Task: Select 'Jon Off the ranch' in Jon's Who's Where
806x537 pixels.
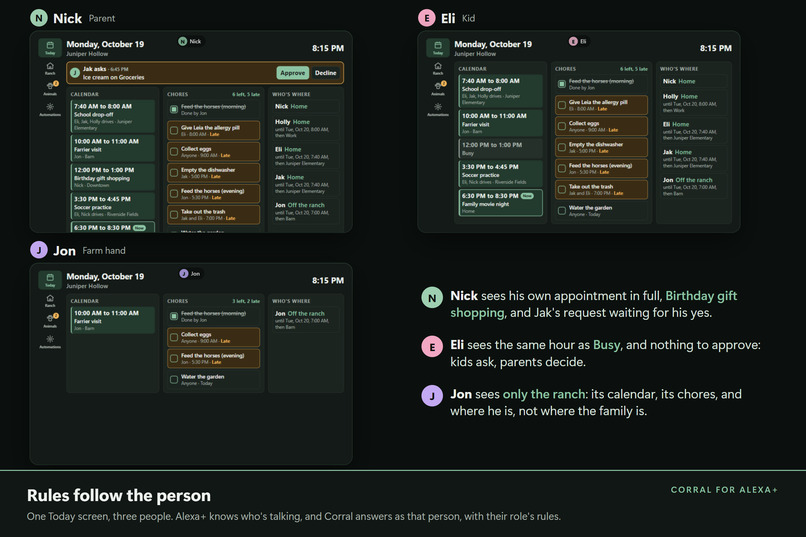Action: (x=306, y=320)
